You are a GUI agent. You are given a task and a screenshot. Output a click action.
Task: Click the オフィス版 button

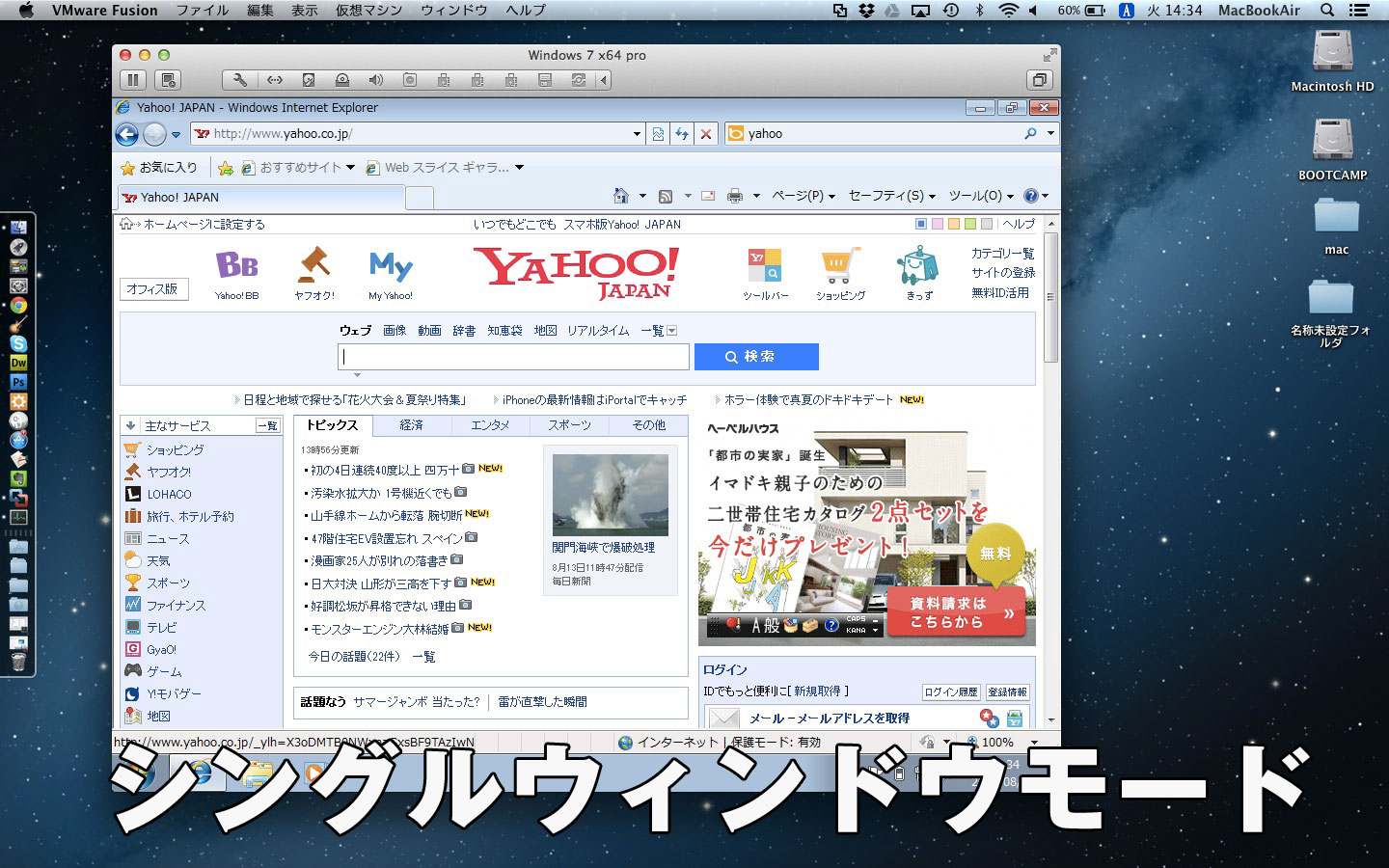(153, 289)
